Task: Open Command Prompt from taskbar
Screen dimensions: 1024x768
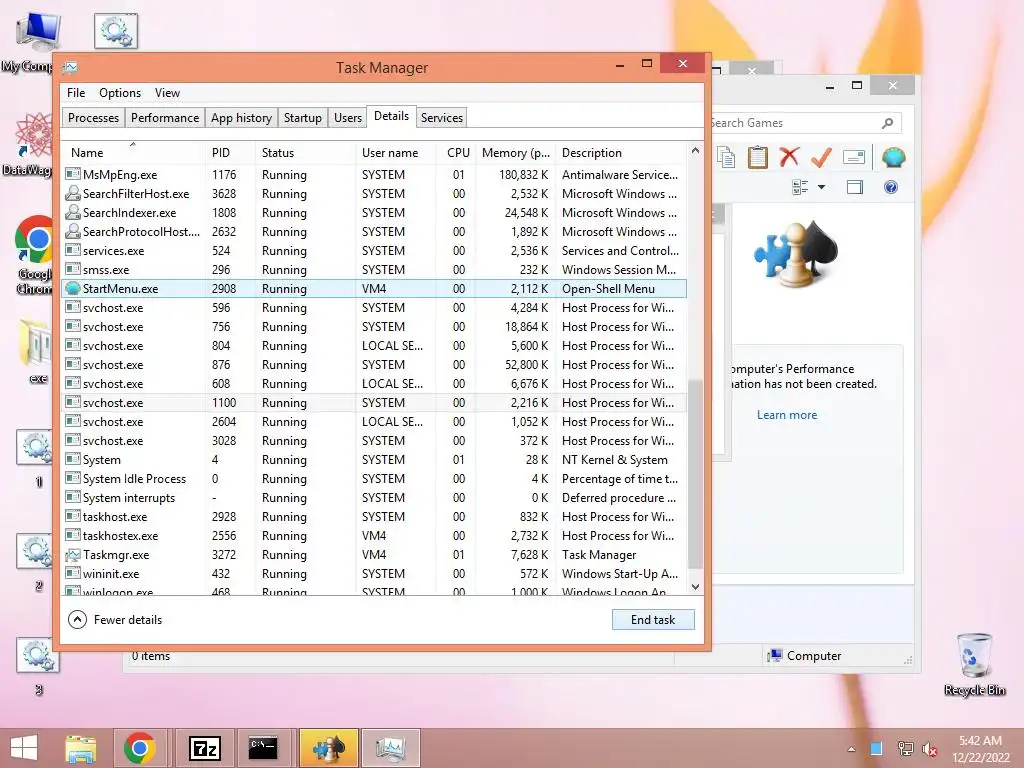Action: pyautogui.click(x=263, y=748)
